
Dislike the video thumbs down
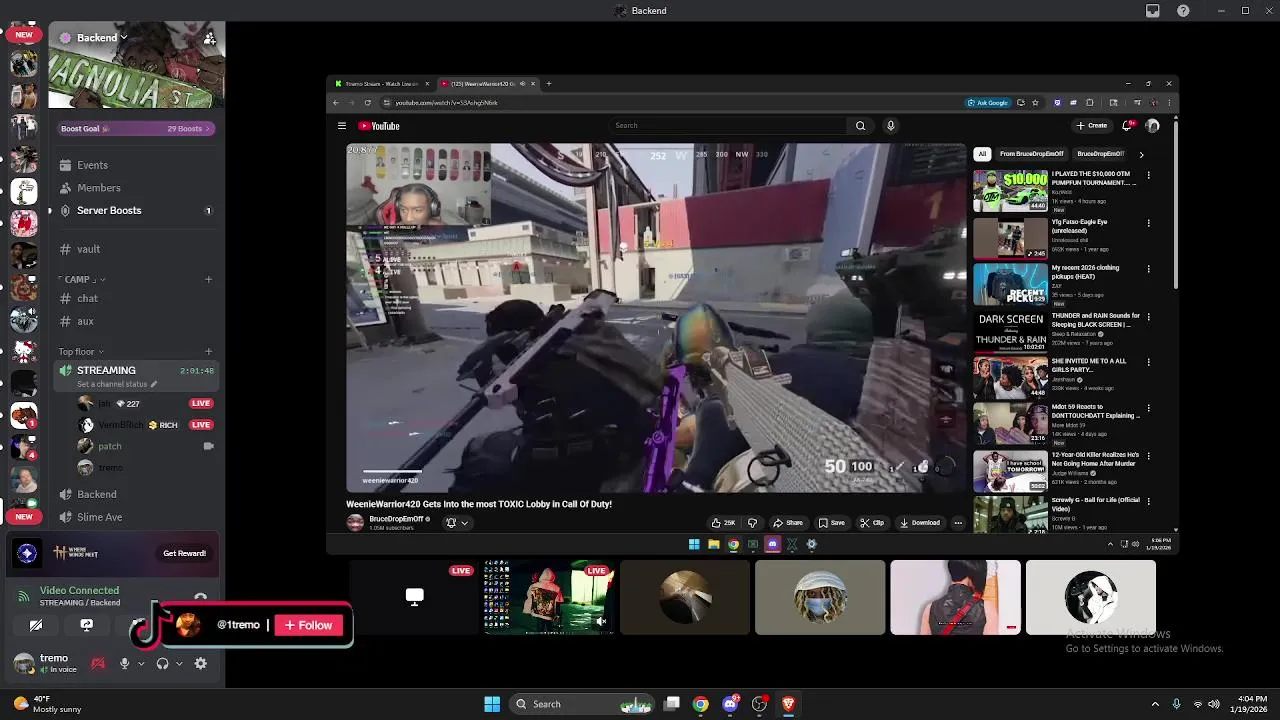pos(752,522)
